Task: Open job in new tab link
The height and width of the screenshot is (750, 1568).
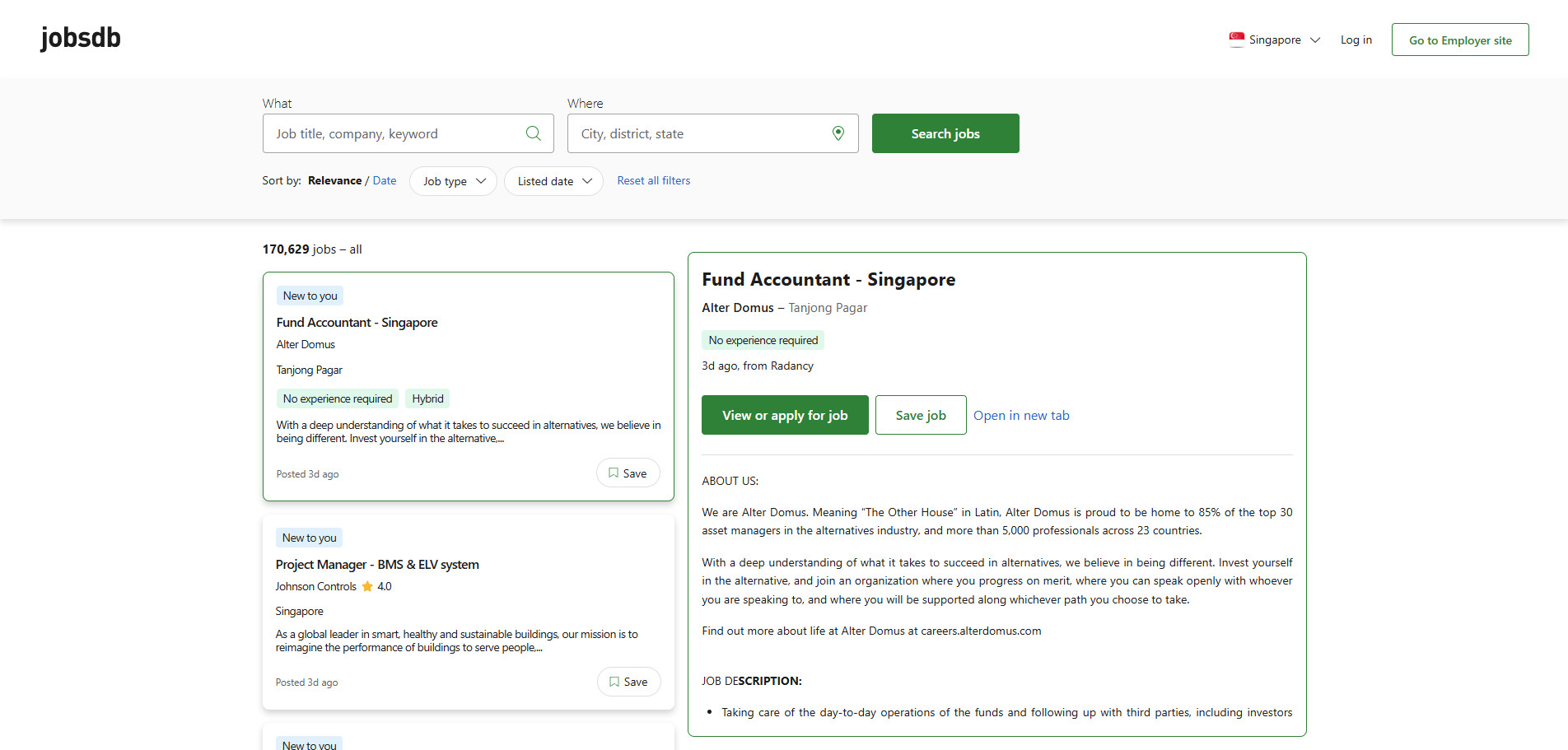Action: [x=1021, y=416]
